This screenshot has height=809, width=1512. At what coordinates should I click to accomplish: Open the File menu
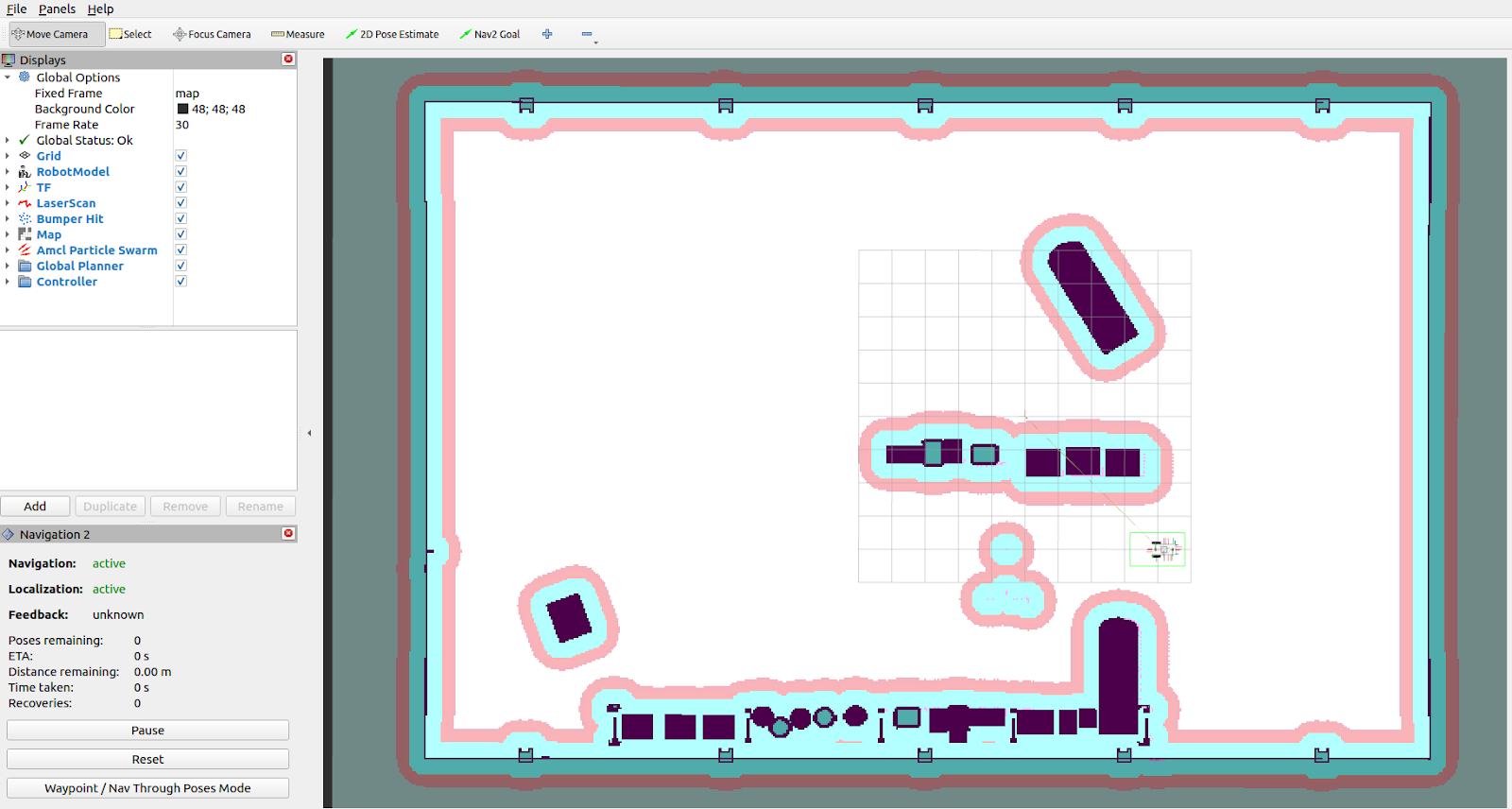click(17, 9)
